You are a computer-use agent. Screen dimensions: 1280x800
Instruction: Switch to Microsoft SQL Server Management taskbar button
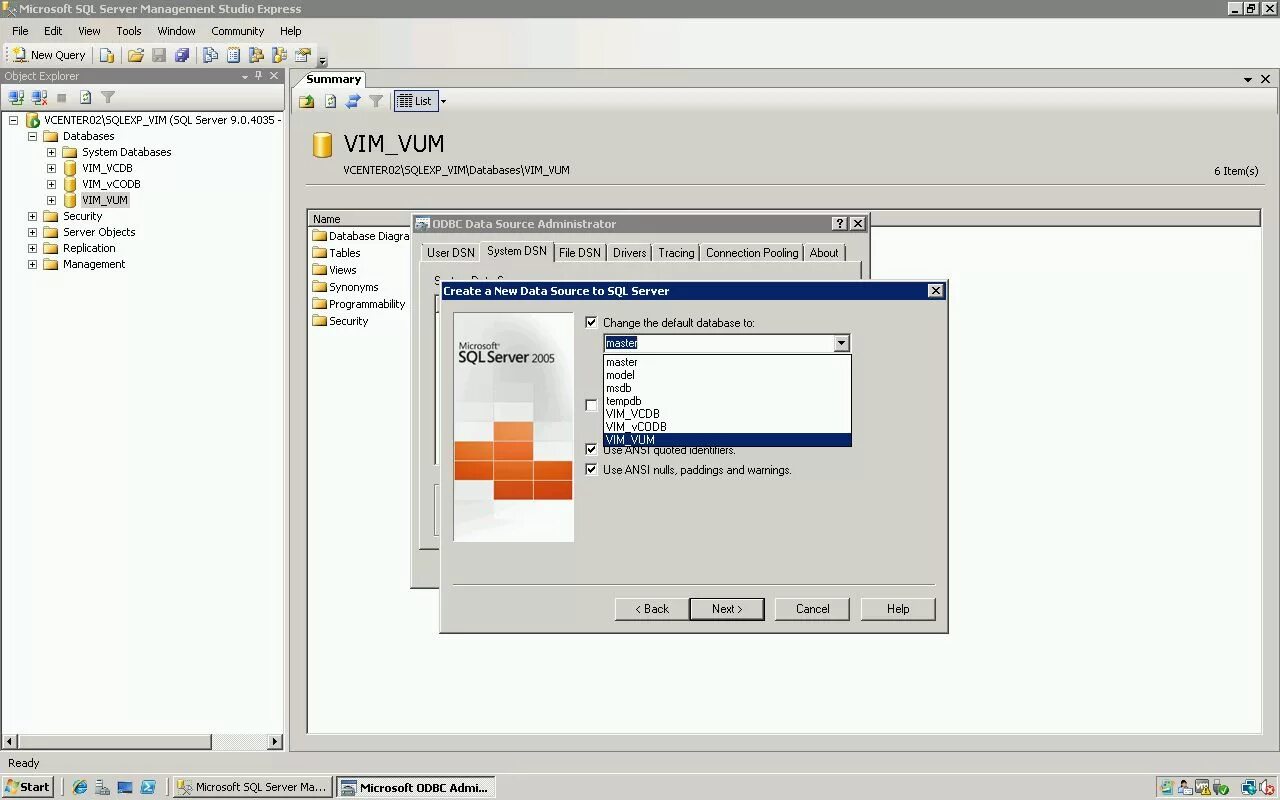pos(252,787)
